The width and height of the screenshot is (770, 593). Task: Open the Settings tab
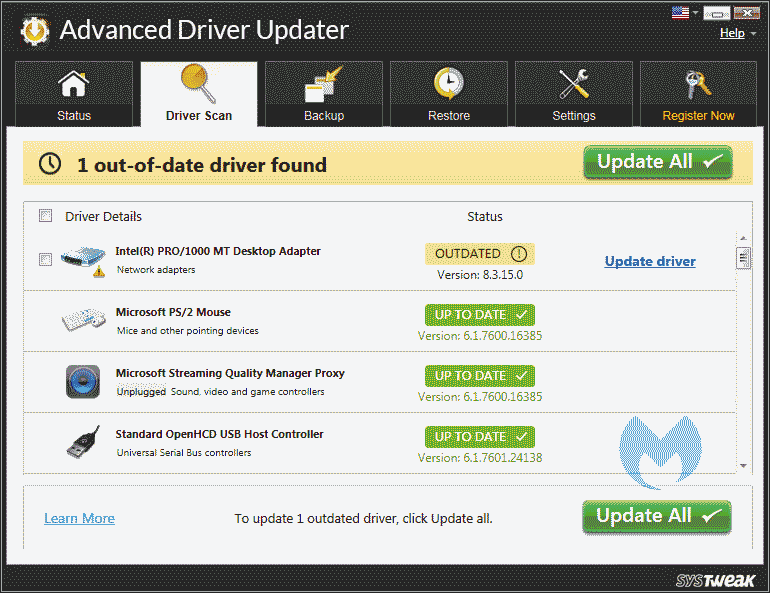tap(574, 94)
